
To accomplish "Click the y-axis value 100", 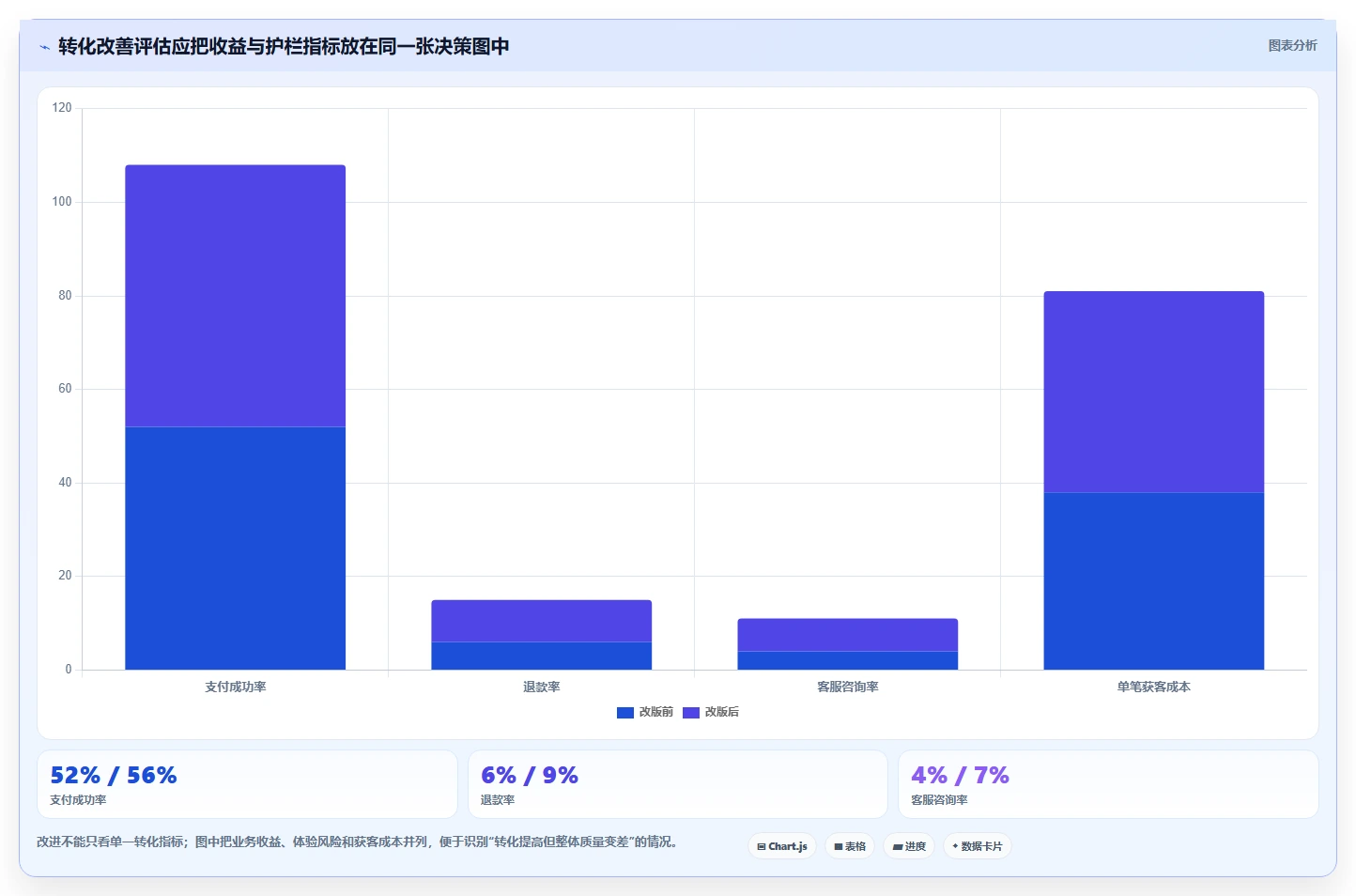I will (62, 202).
